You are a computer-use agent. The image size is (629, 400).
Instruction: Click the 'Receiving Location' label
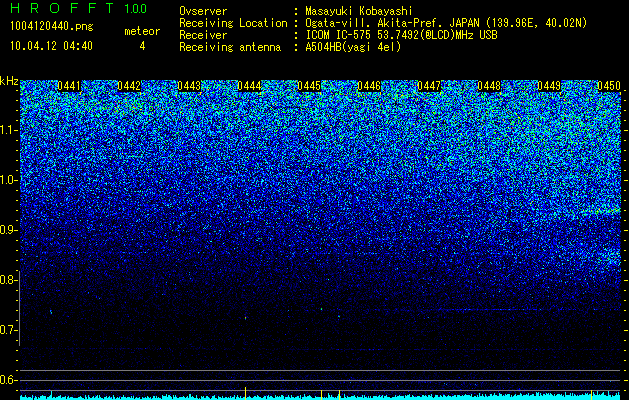(x=233, y=23)
